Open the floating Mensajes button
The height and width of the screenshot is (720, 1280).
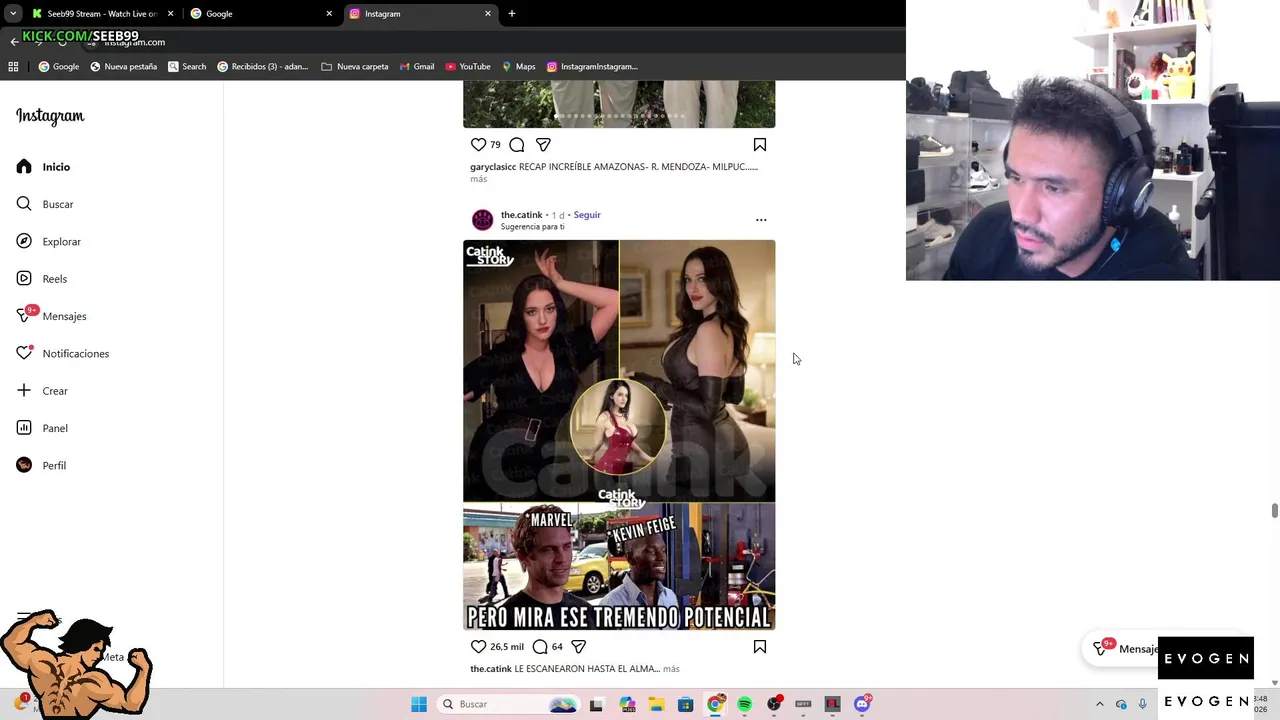(1125, 648)
